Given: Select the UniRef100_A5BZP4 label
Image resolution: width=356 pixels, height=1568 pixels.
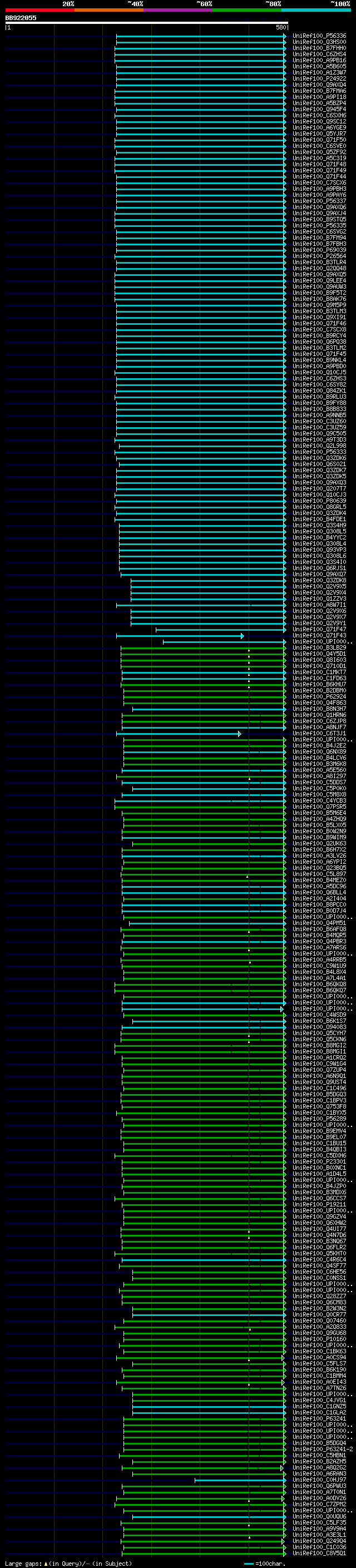Looking at the screenshot, I should tap(319, 103).
